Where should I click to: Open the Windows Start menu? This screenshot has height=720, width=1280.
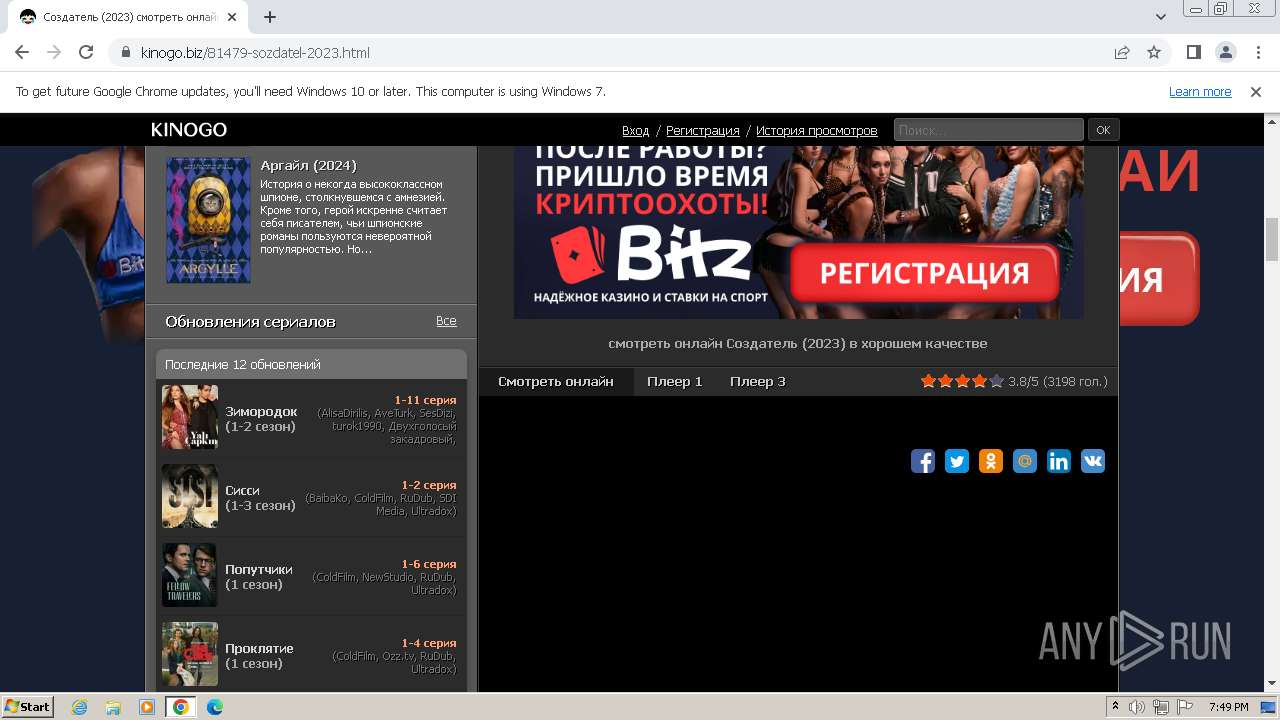pos(28,706)
